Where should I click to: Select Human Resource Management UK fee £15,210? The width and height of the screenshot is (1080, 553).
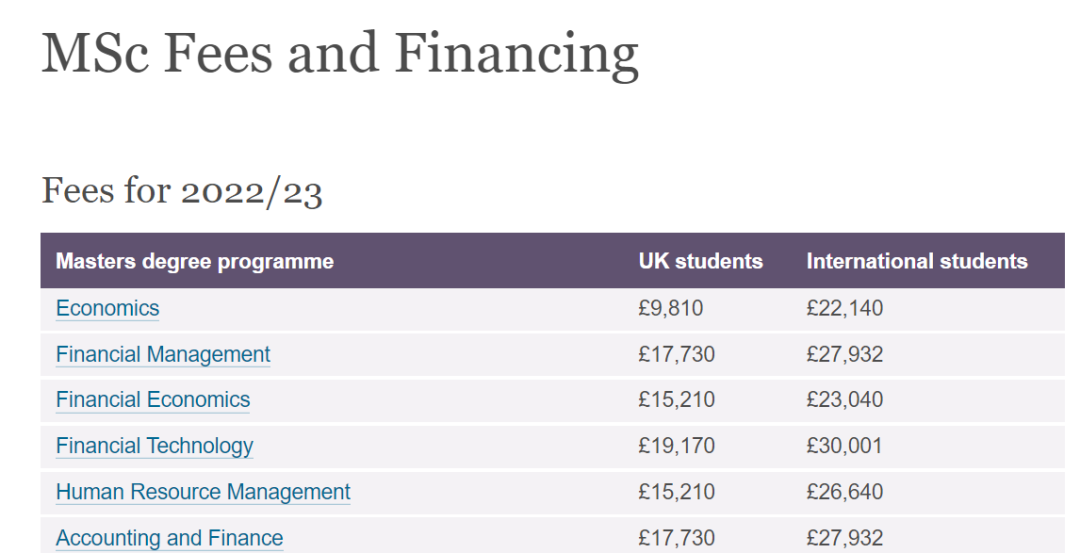click(x=676, y=492)
